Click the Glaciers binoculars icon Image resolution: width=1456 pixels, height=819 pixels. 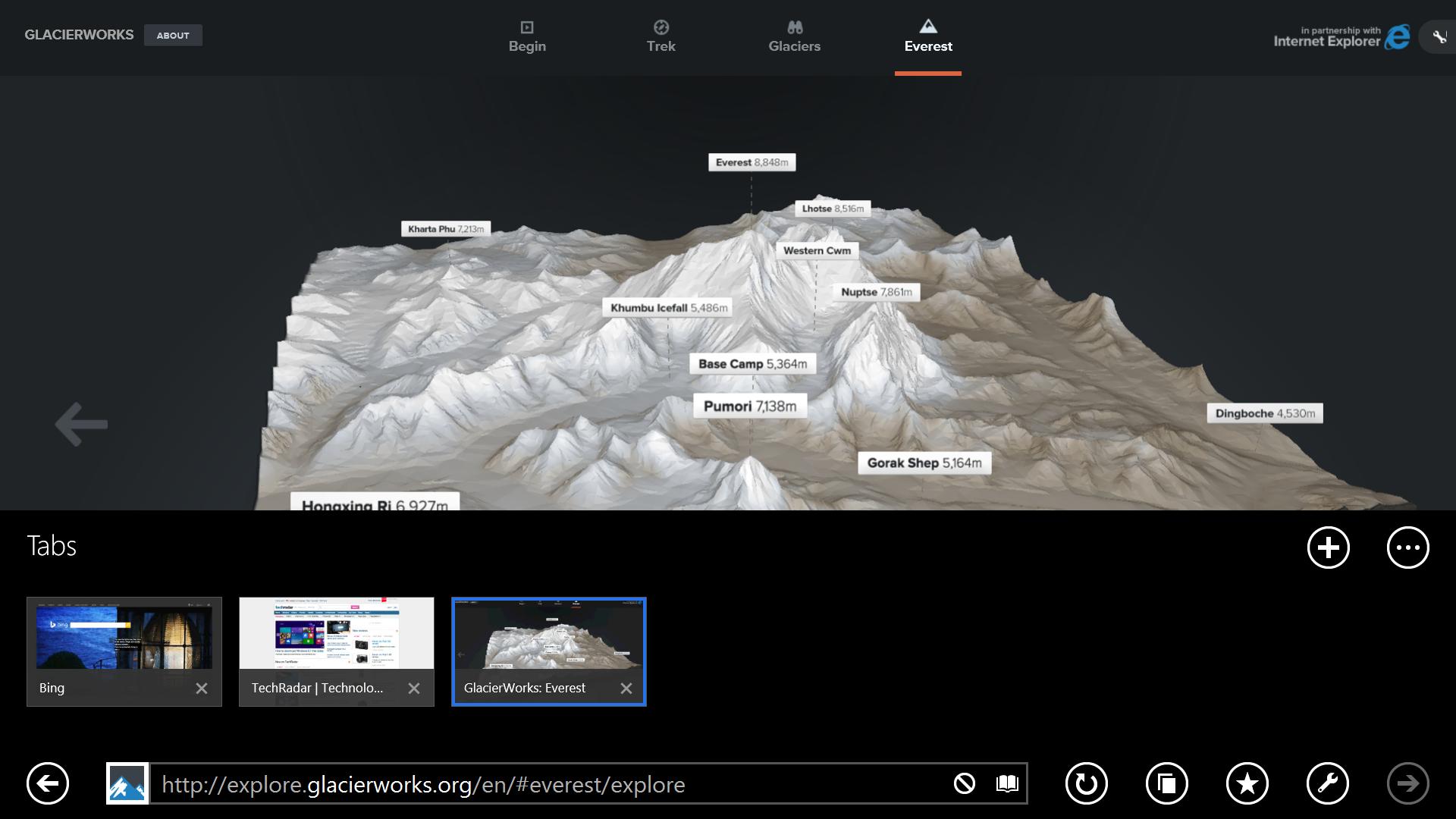[x=795, y=27]
